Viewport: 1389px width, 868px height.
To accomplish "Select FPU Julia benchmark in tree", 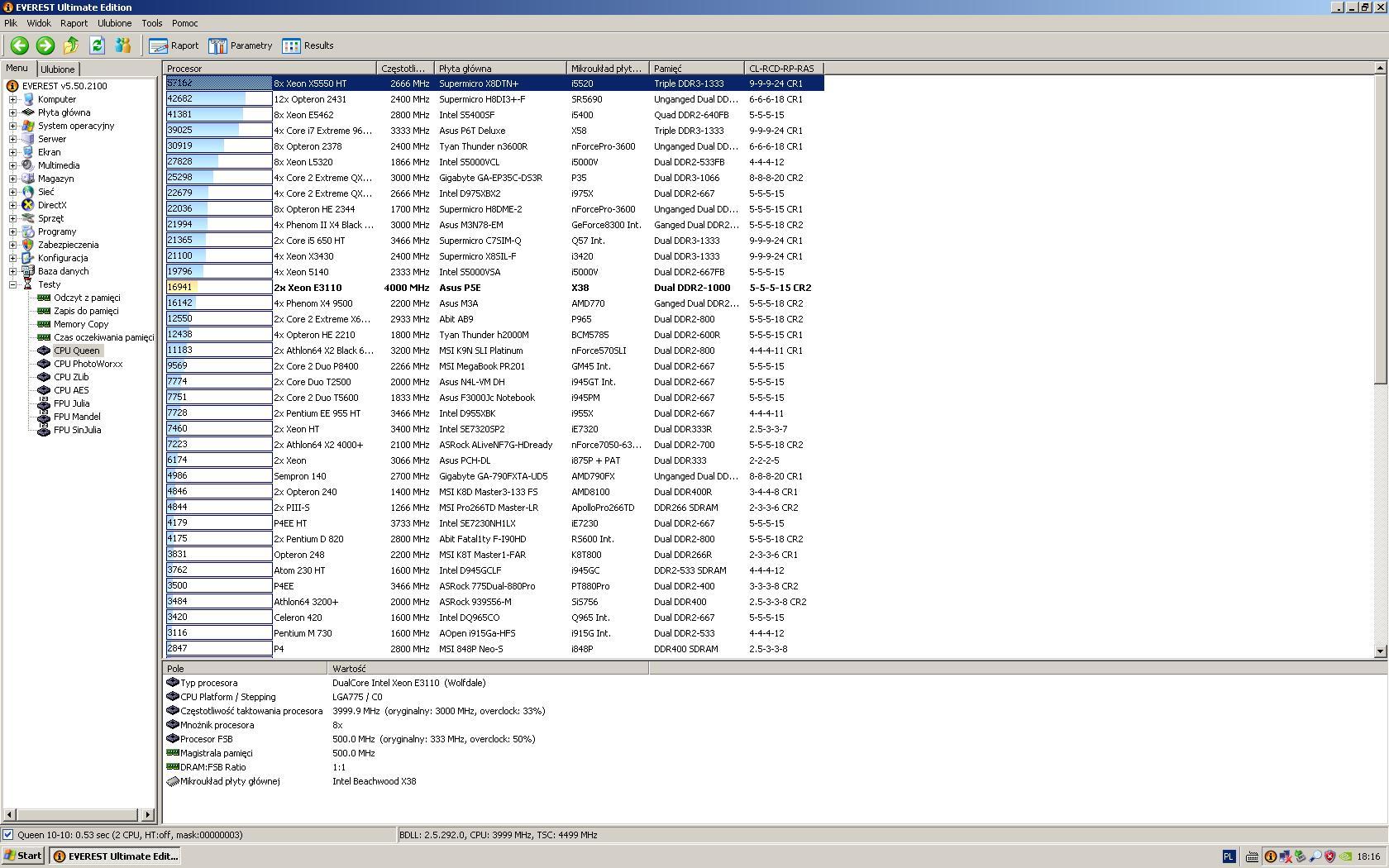I will pos(71,403).
